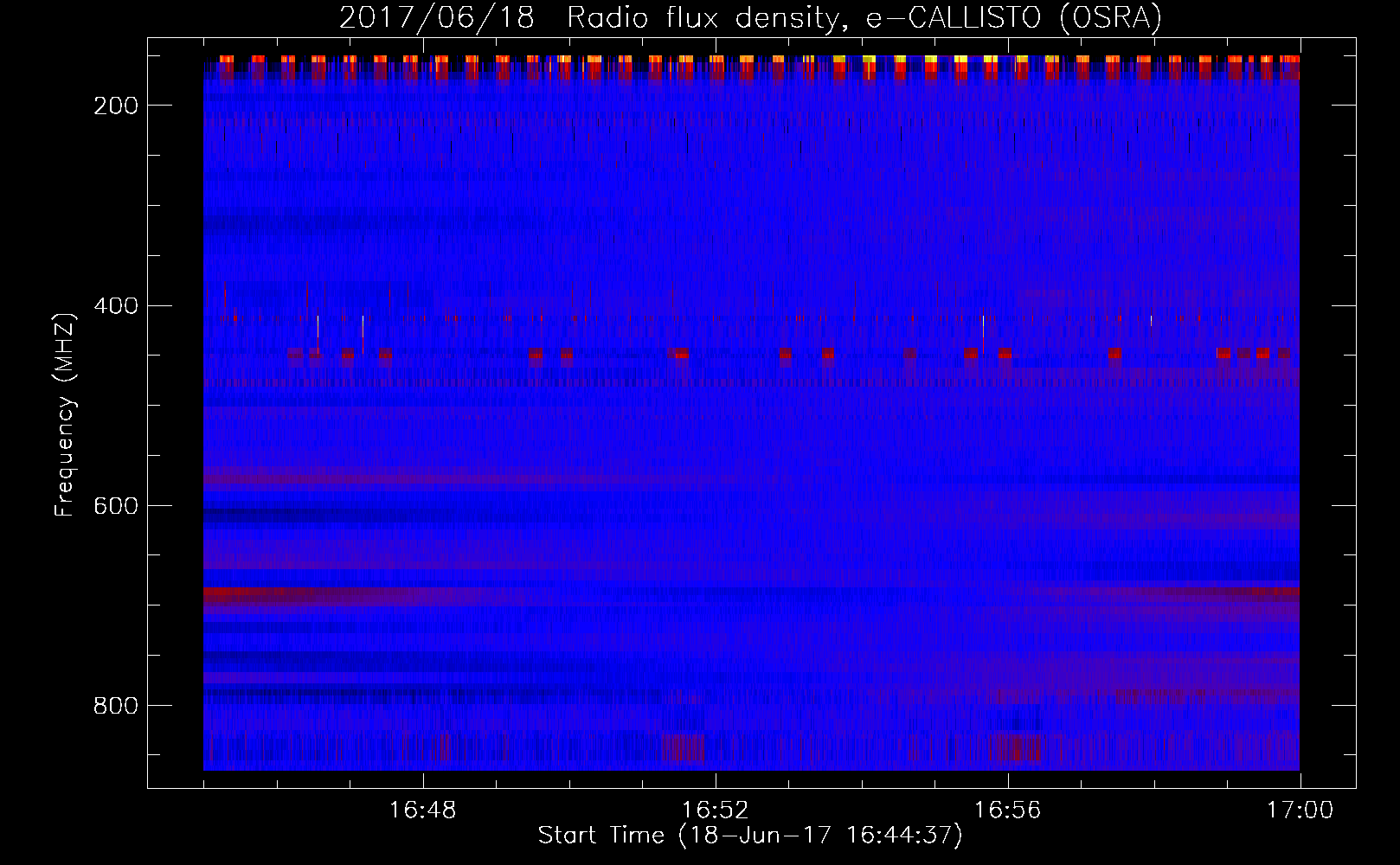Select the "Frequency (MHZ)" axis label
This screenshot has width=1400, height=865.
pos(65,414)
